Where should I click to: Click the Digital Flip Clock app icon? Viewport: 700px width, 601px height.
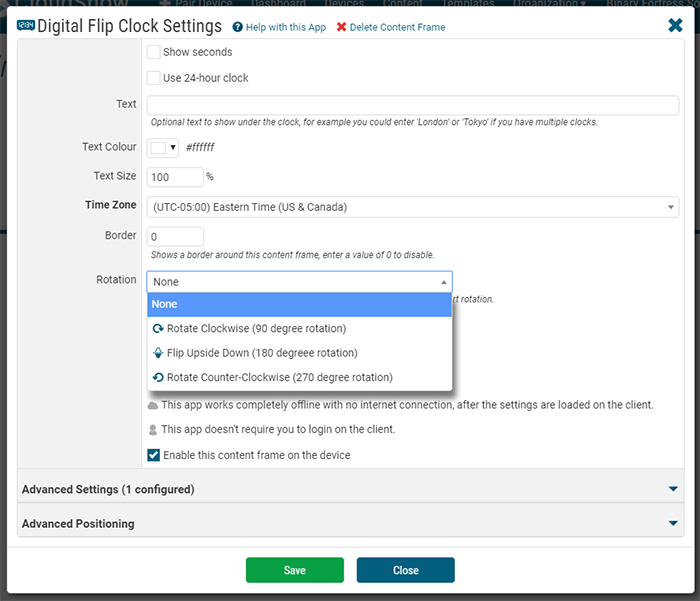click(x=27, y=26)
